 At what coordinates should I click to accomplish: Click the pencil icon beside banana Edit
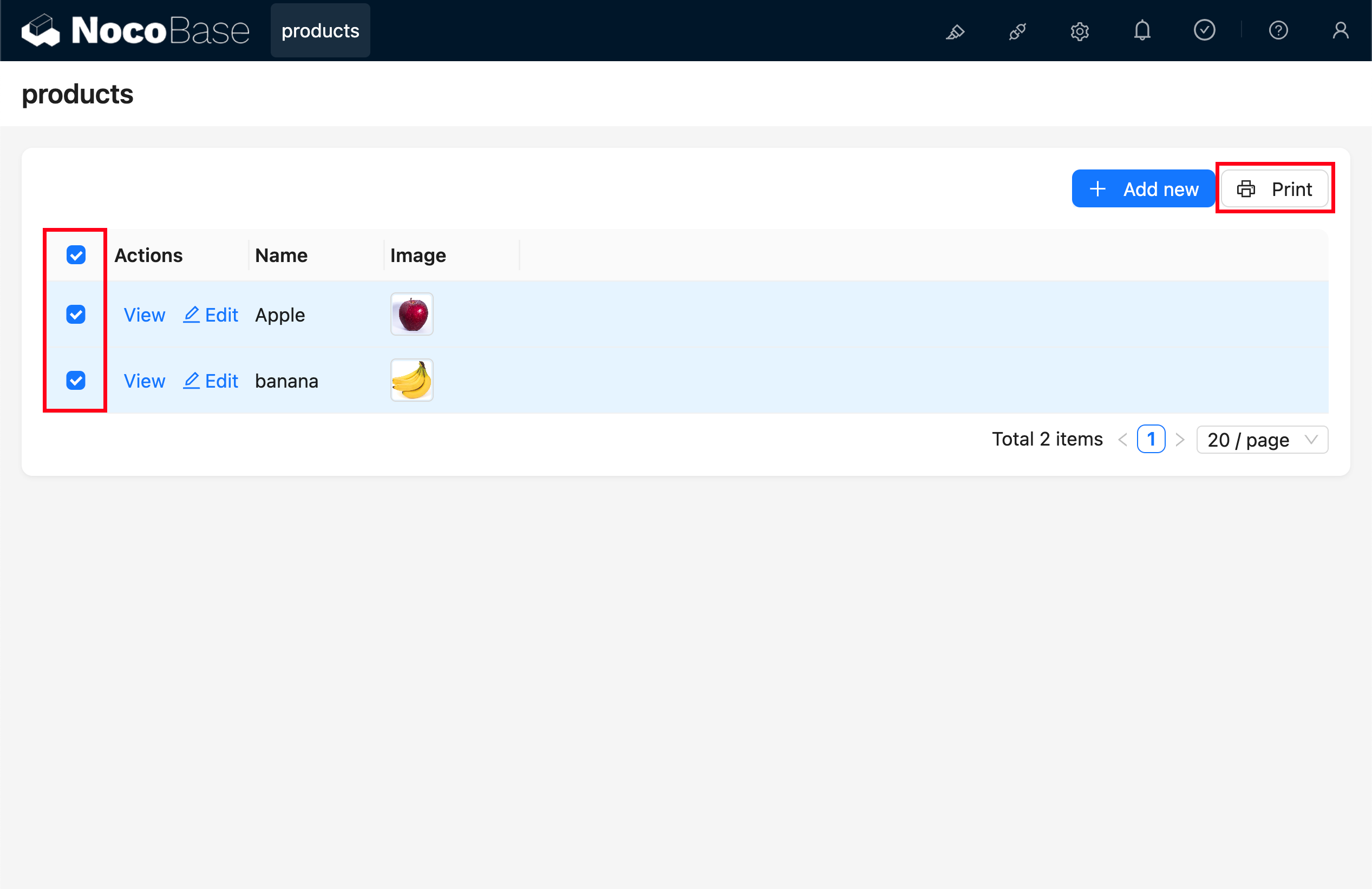[x=191, y=381]
